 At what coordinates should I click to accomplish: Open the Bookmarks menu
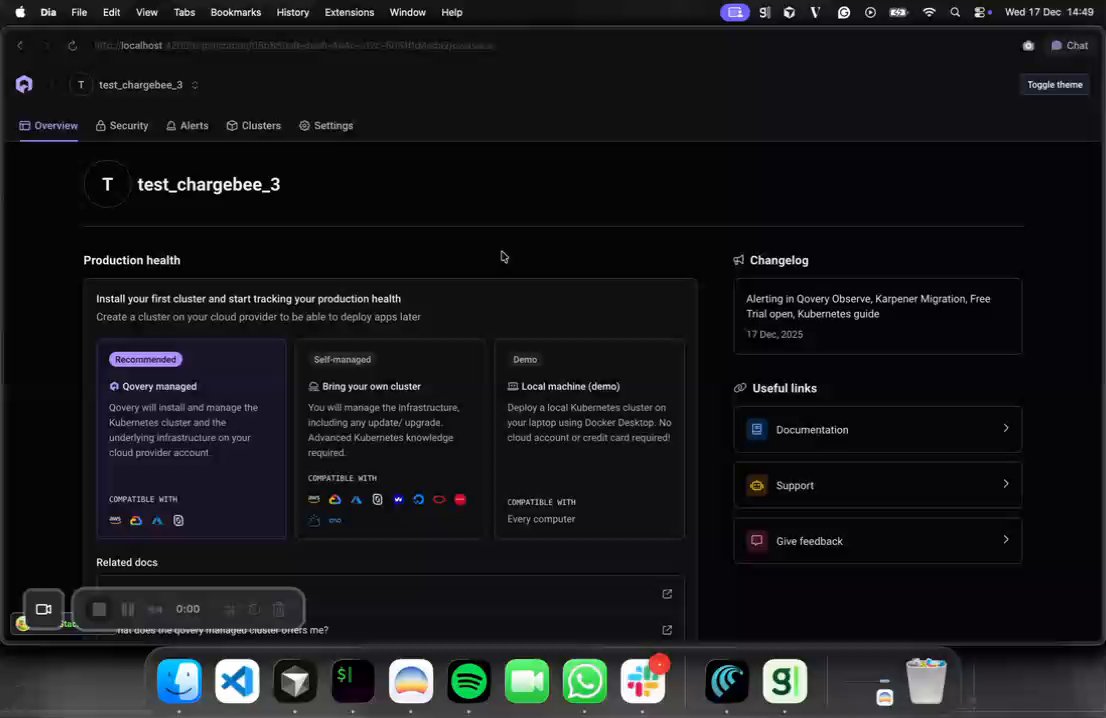(236, 12)
